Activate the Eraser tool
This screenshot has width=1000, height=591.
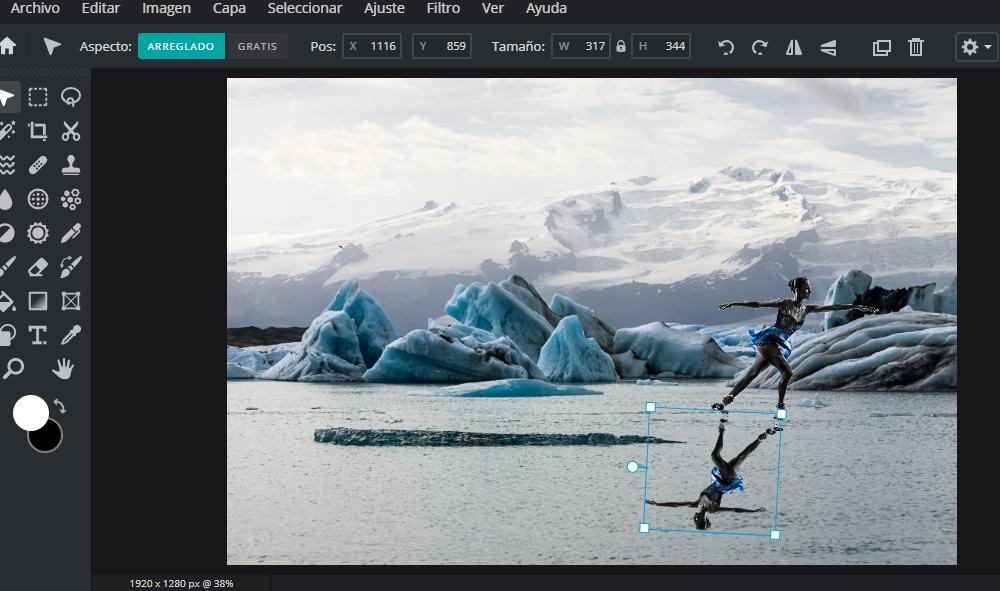click(38, 267)
